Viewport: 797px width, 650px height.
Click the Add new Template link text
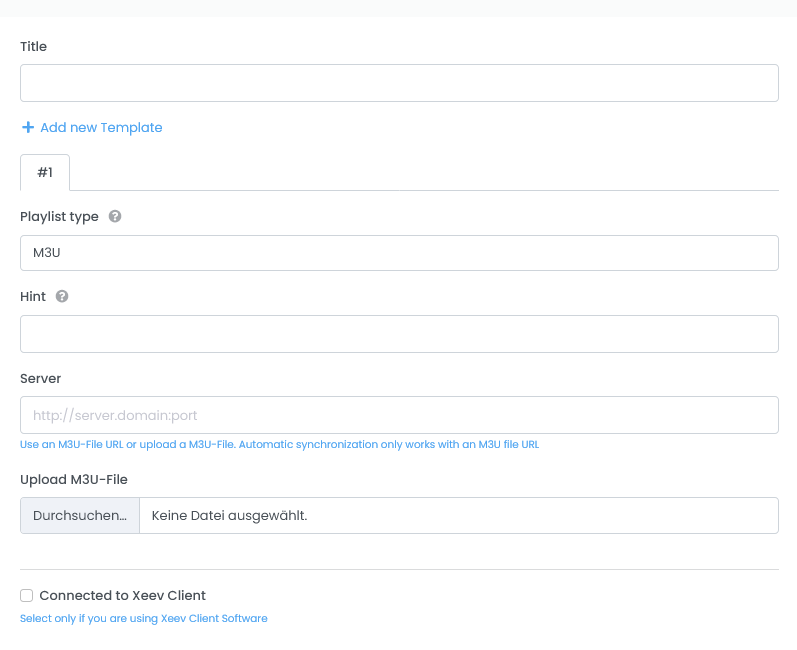coord(101,128)
